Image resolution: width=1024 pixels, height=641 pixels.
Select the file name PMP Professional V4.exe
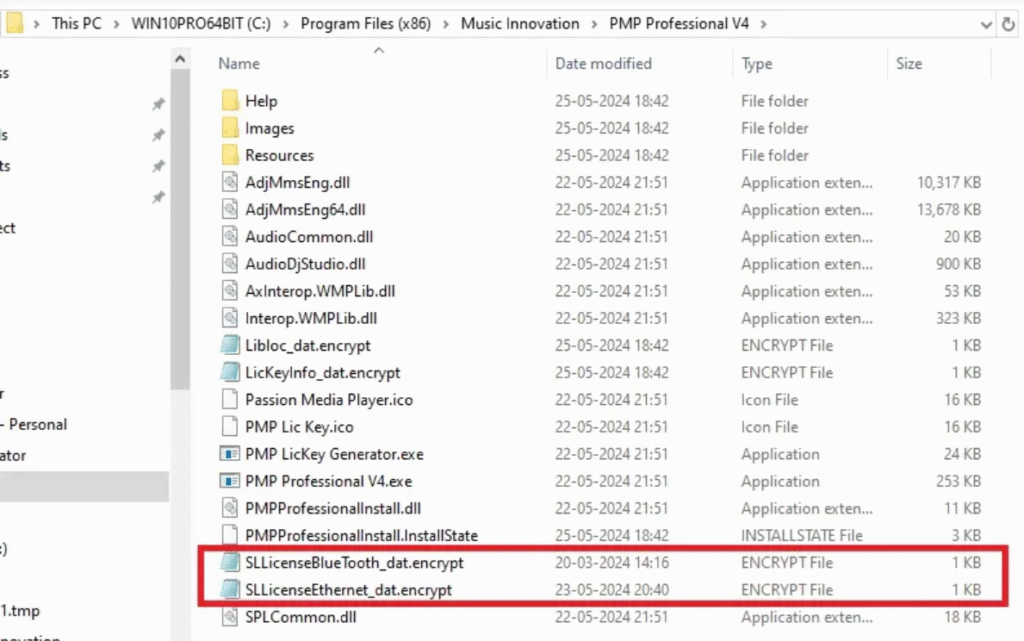point(328,481)
